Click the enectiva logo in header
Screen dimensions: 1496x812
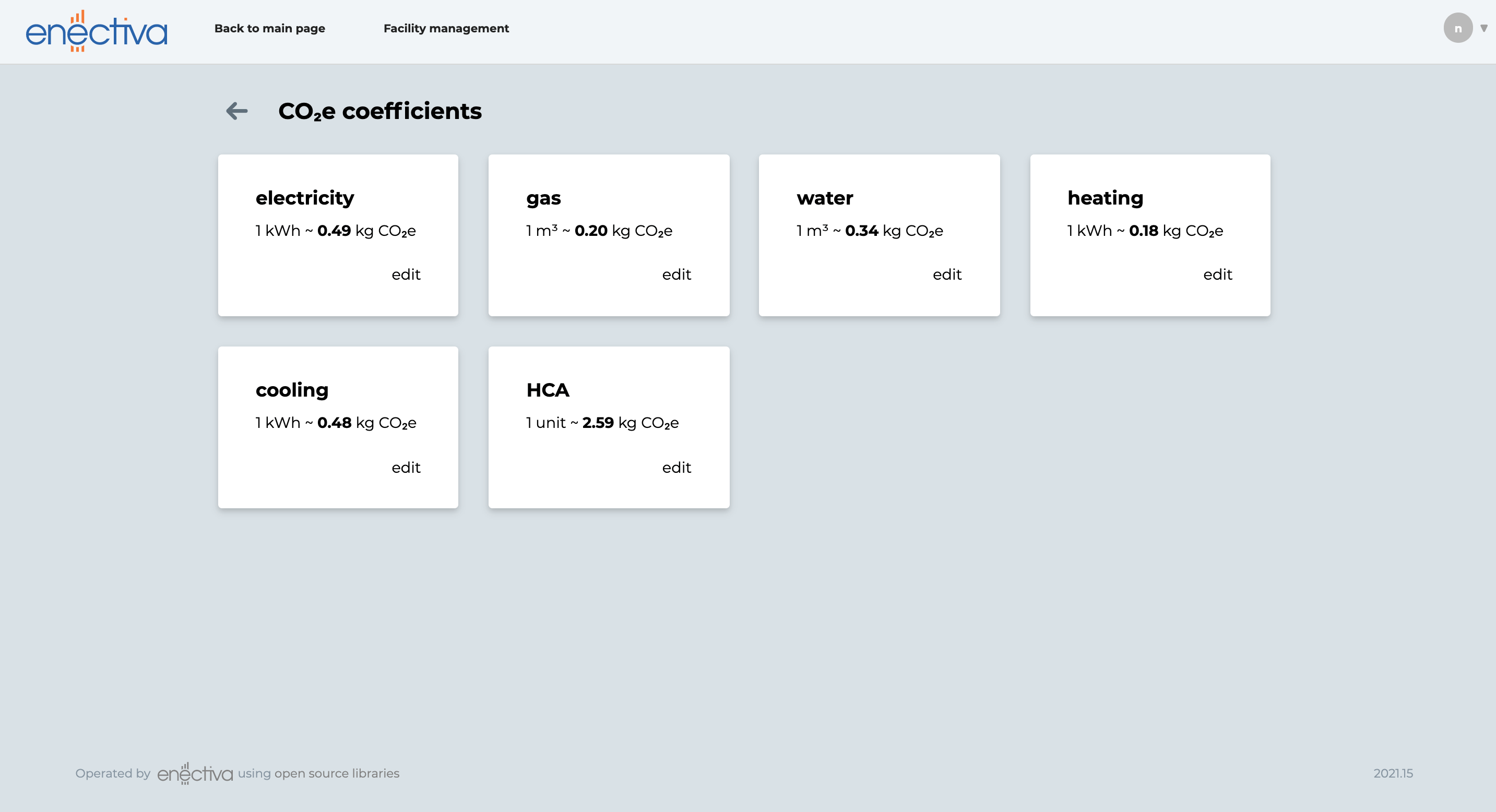pos(97,31)
